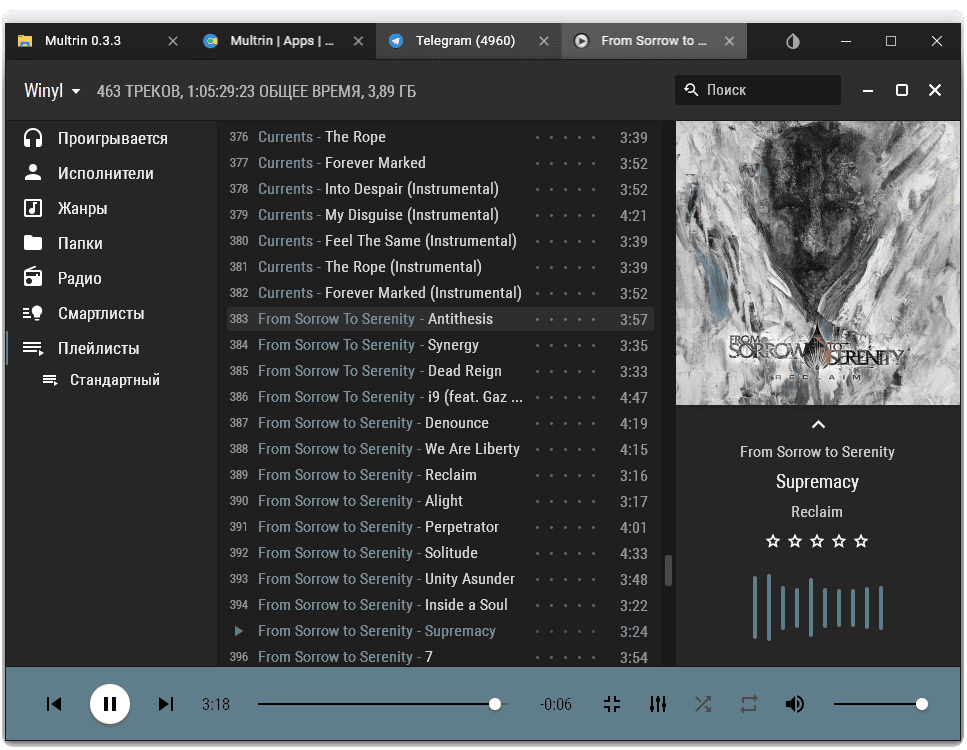The image size is (967, 750).
Task: Rate current track three stars
Action: (x=817, y=542)
